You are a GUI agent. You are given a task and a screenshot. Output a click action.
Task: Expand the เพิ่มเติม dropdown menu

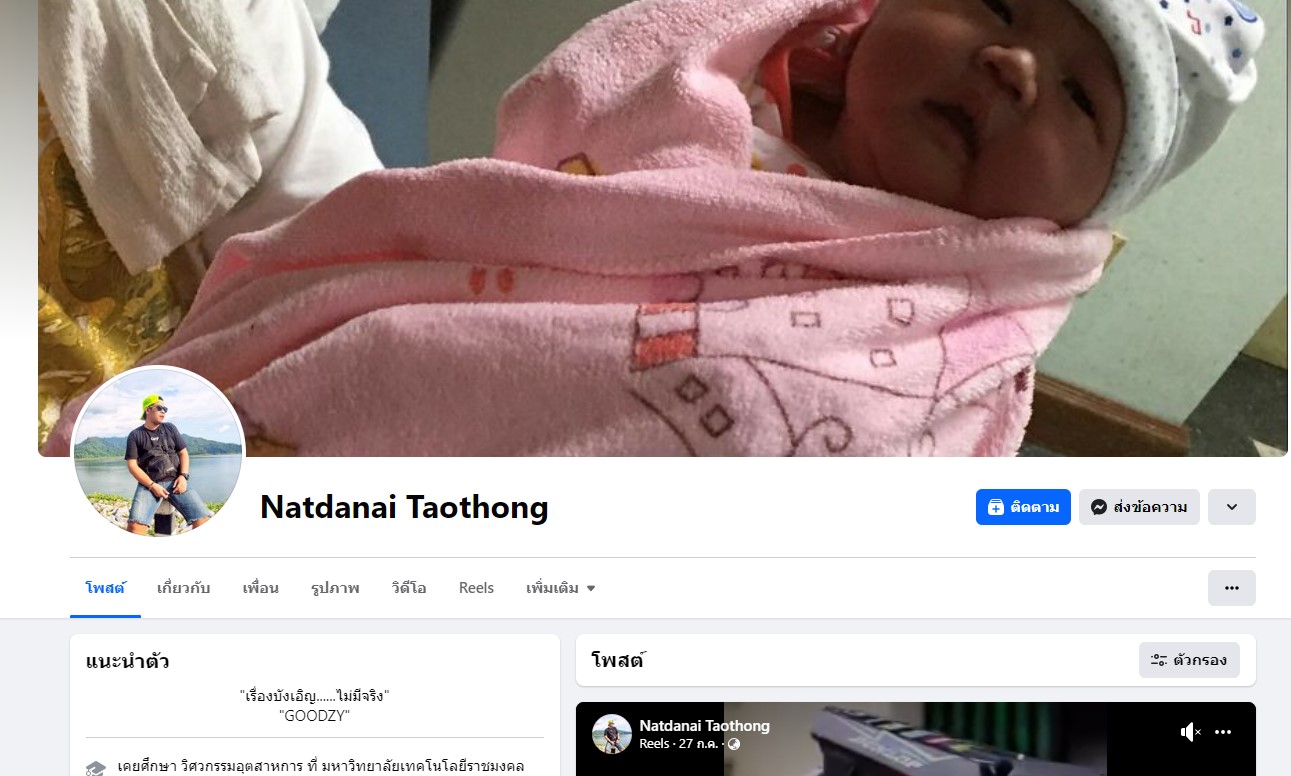(560, 588)
